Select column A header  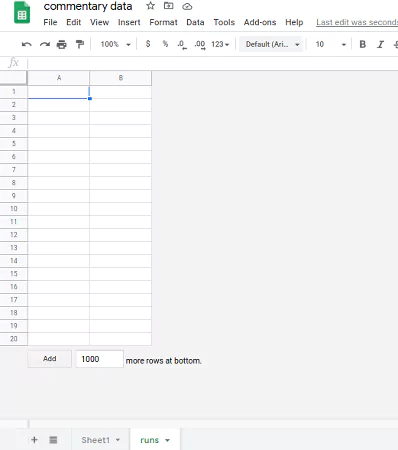click(59, 78)
